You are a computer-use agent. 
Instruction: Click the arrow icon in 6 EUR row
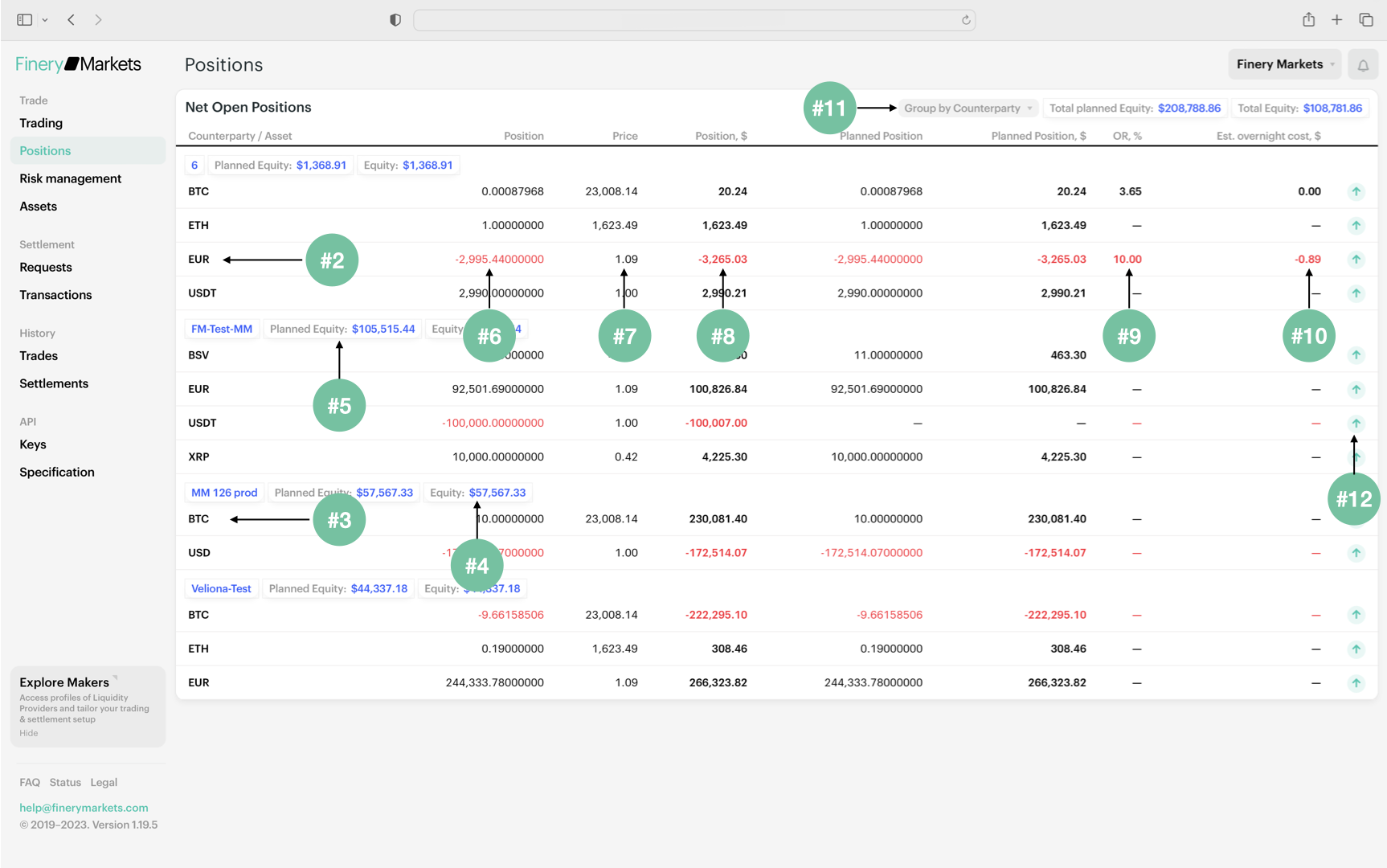[x=1356, y=259]
